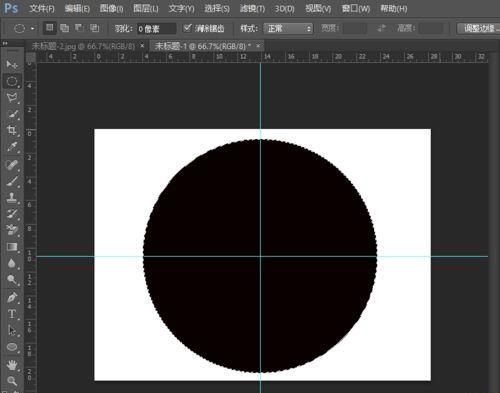Viewport: 500px width, 393px height.
Task: Click the black circle on the canvas
Action: (x=260, y=256)
